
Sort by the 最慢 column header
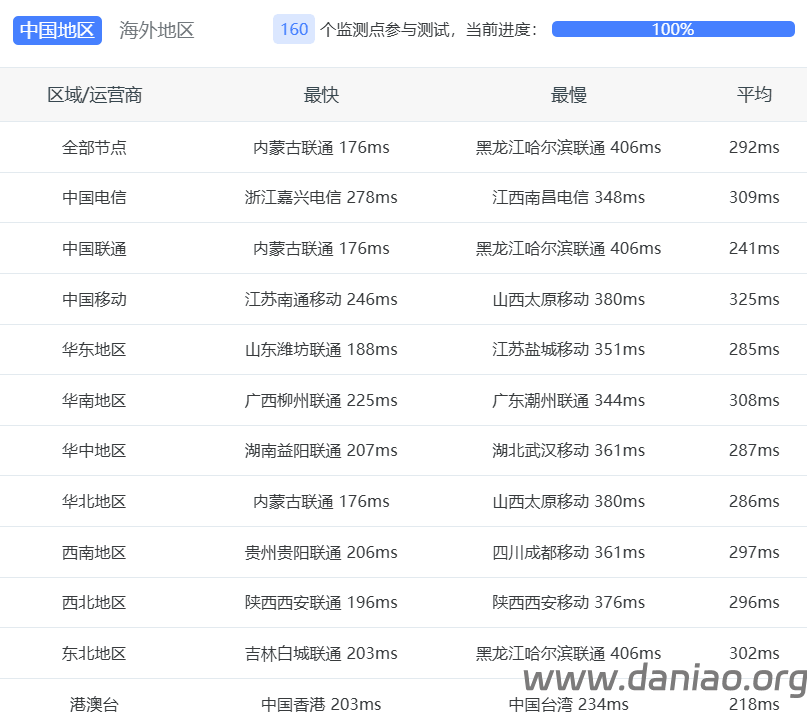click(568, 95)
